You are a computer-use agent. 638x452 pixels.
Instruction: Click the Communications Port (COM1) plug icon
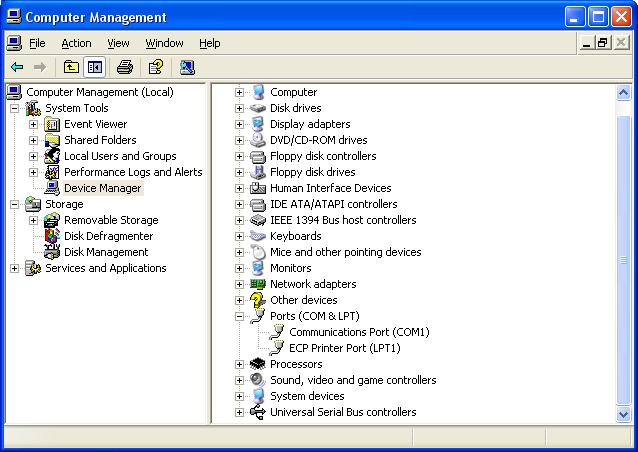[277, 332]
